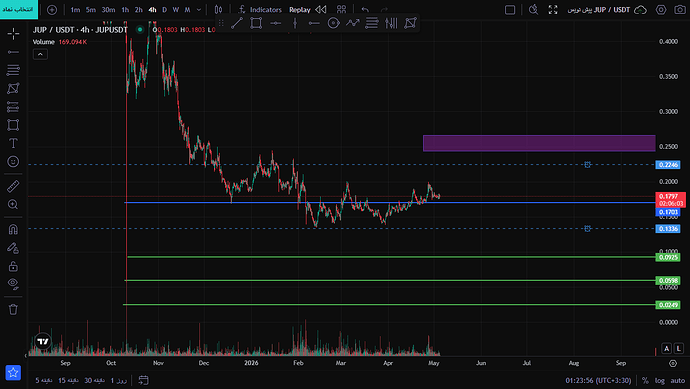Image resolution: width=690 pixels, height=389 pixels.
Task: Open the Indicators dialog
Action: coord(260,10)
